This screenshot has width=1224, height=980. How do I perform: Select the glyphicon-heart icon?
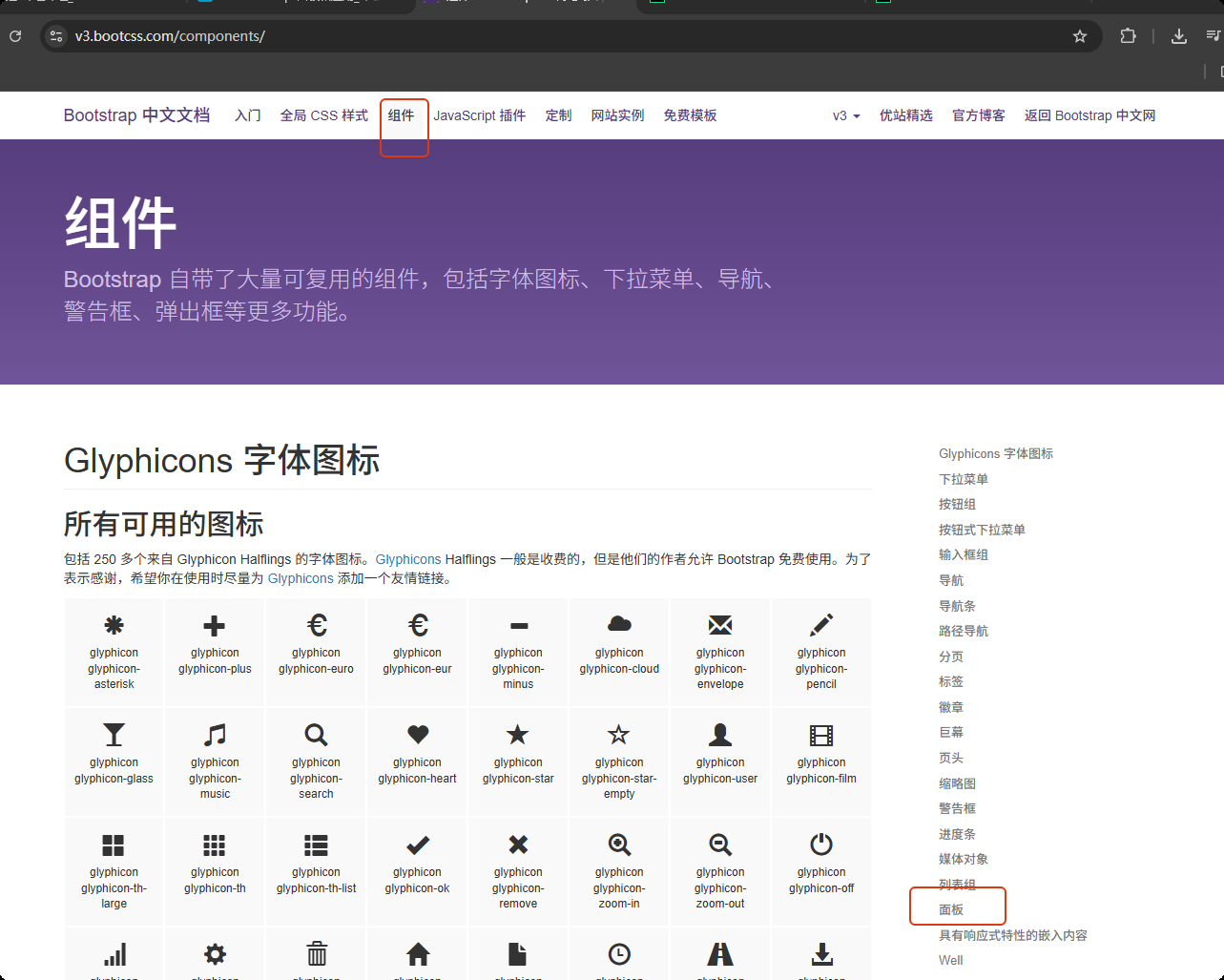tap(418, 735)
